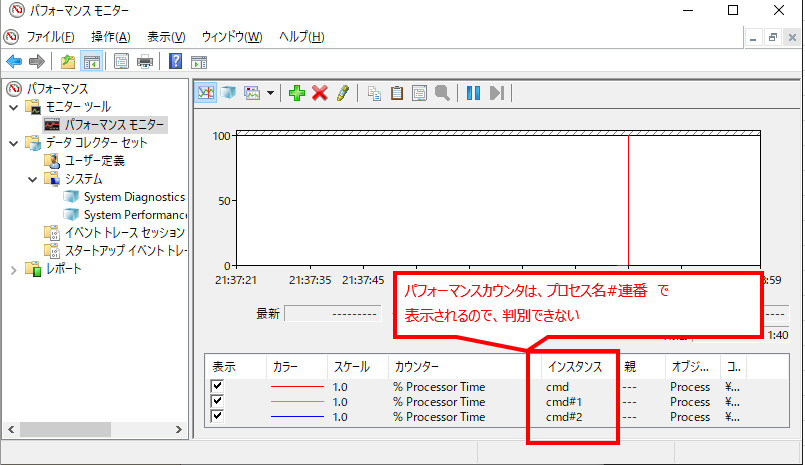Select System Diagnostics in the tree
The width and height of the screenshot is (805, 465).
click(134, 197)
